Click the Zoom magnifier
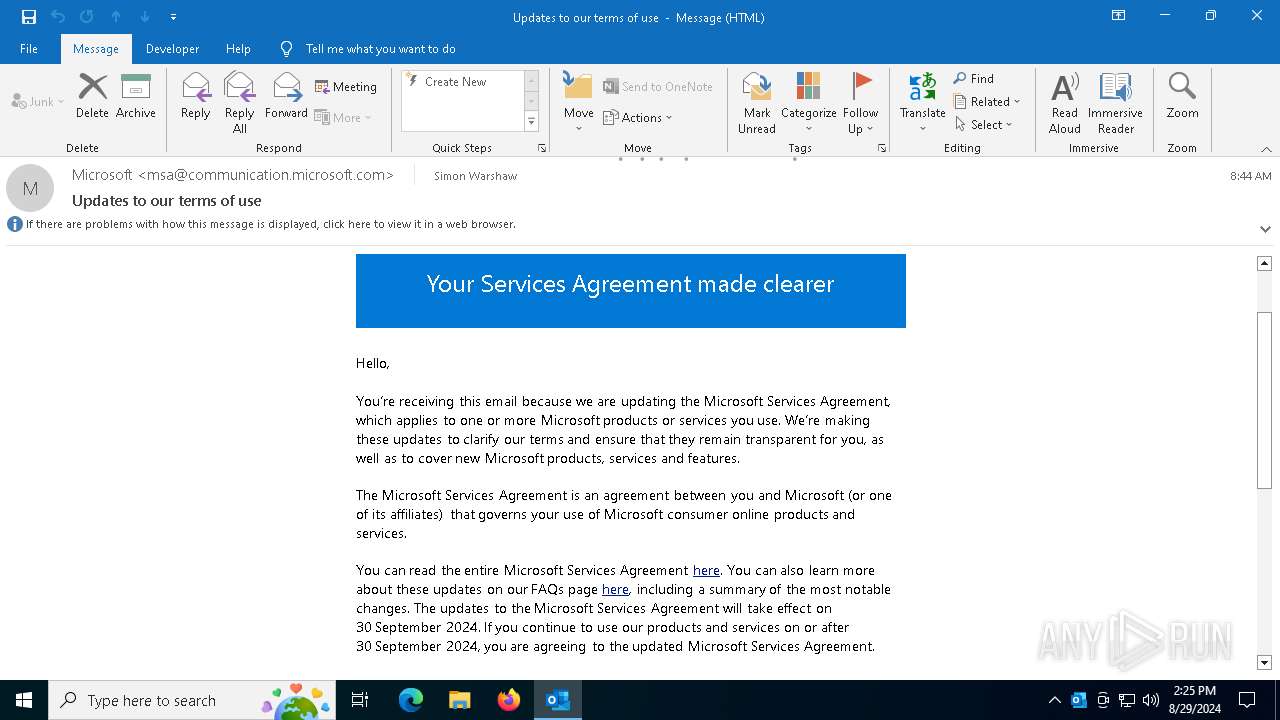Screen dimensions: 1280x720 pyautogui.click(x=1182, y=96)
